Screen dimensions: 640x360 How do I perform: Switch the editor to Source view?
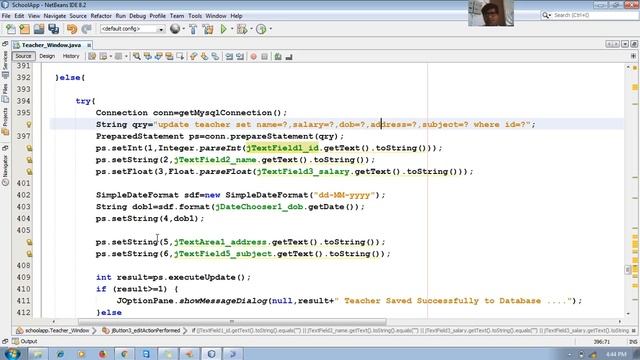(x=23, y=56)
